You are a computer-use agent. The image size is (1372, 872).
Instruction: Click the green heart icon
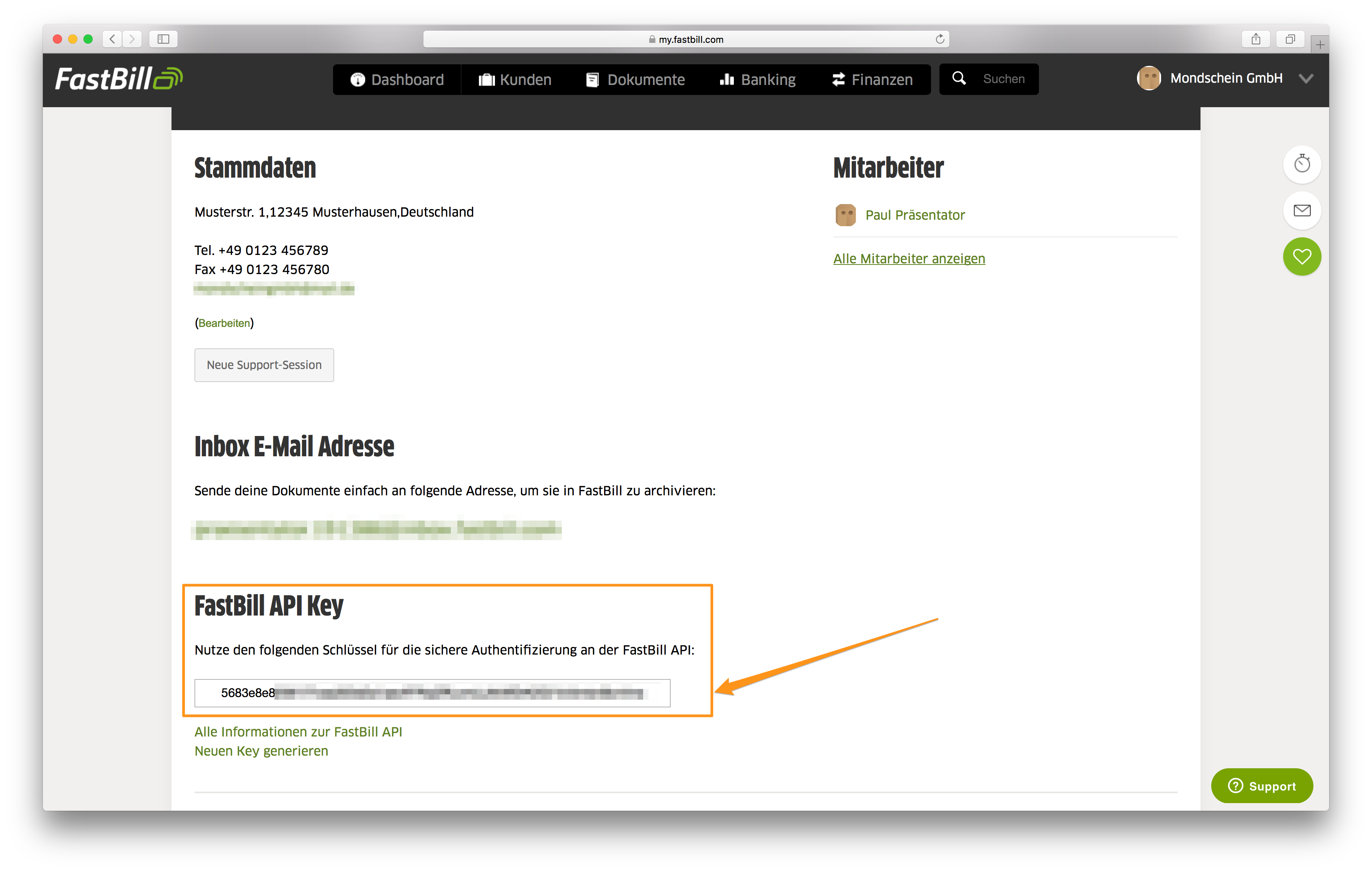point(1302,257)
